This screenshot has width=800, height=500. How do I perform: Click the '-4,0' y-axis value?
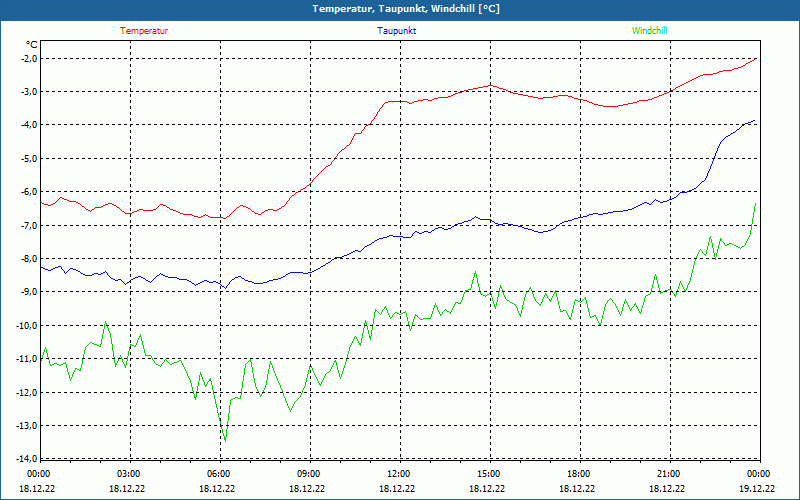click(x=29, y=125)
